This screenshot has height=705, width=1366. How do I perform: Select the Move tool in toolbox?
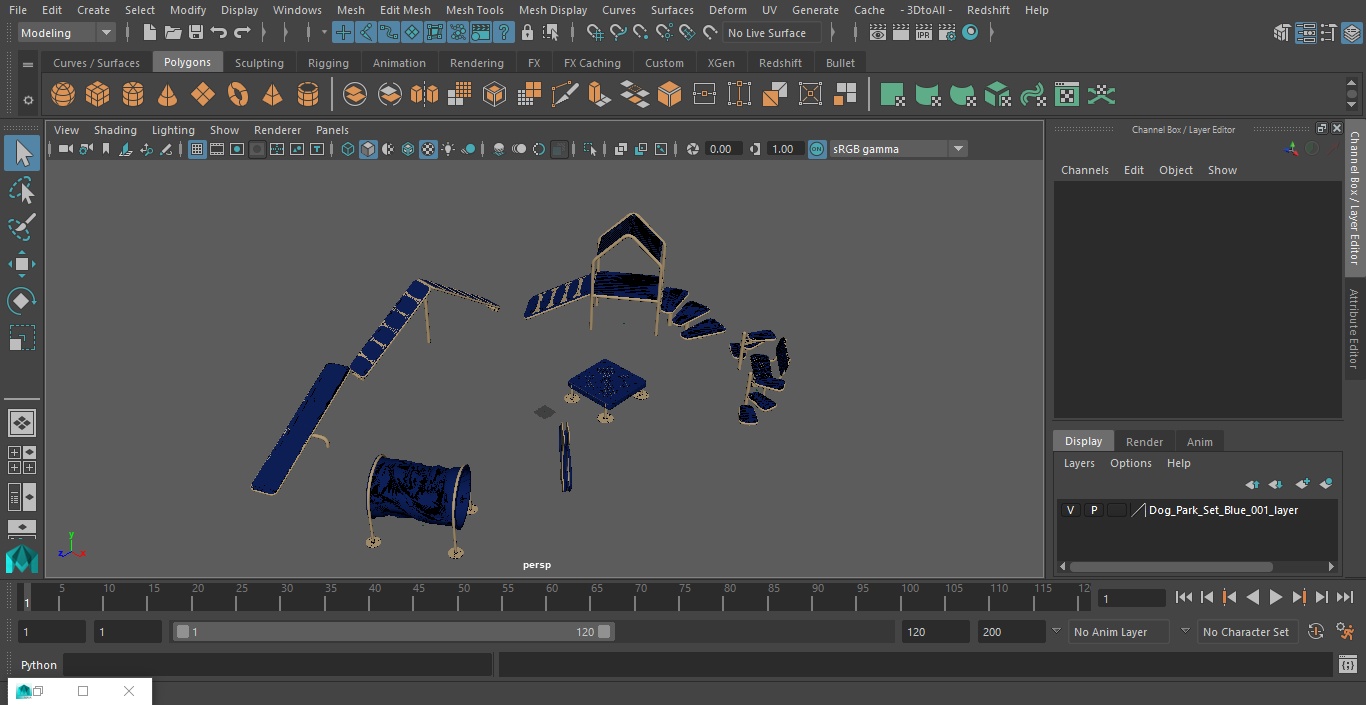[x=22, y=264]
